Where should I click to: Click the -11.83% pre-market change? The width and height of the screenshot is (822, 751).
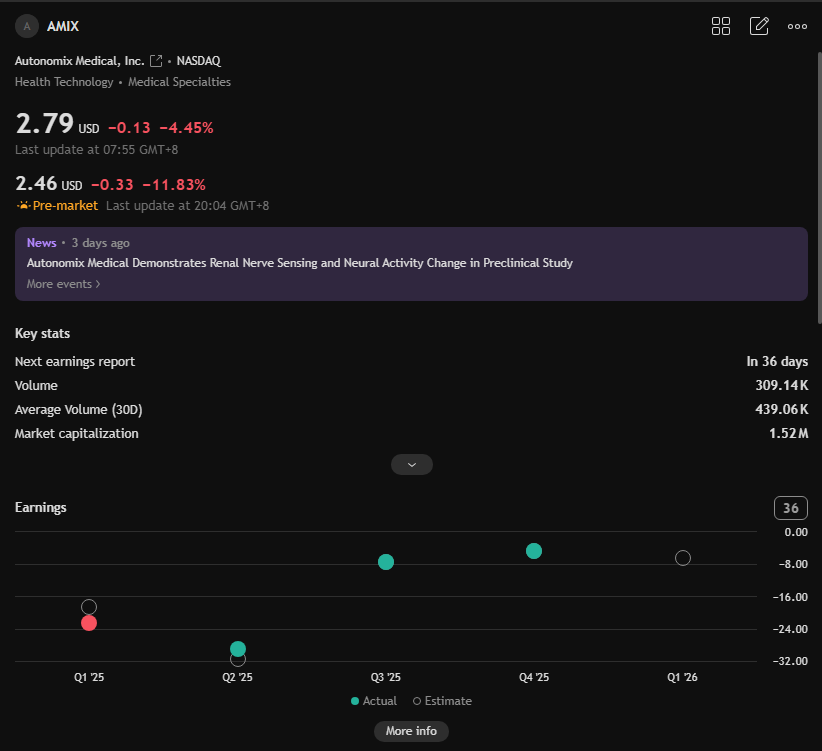[174, 185]
